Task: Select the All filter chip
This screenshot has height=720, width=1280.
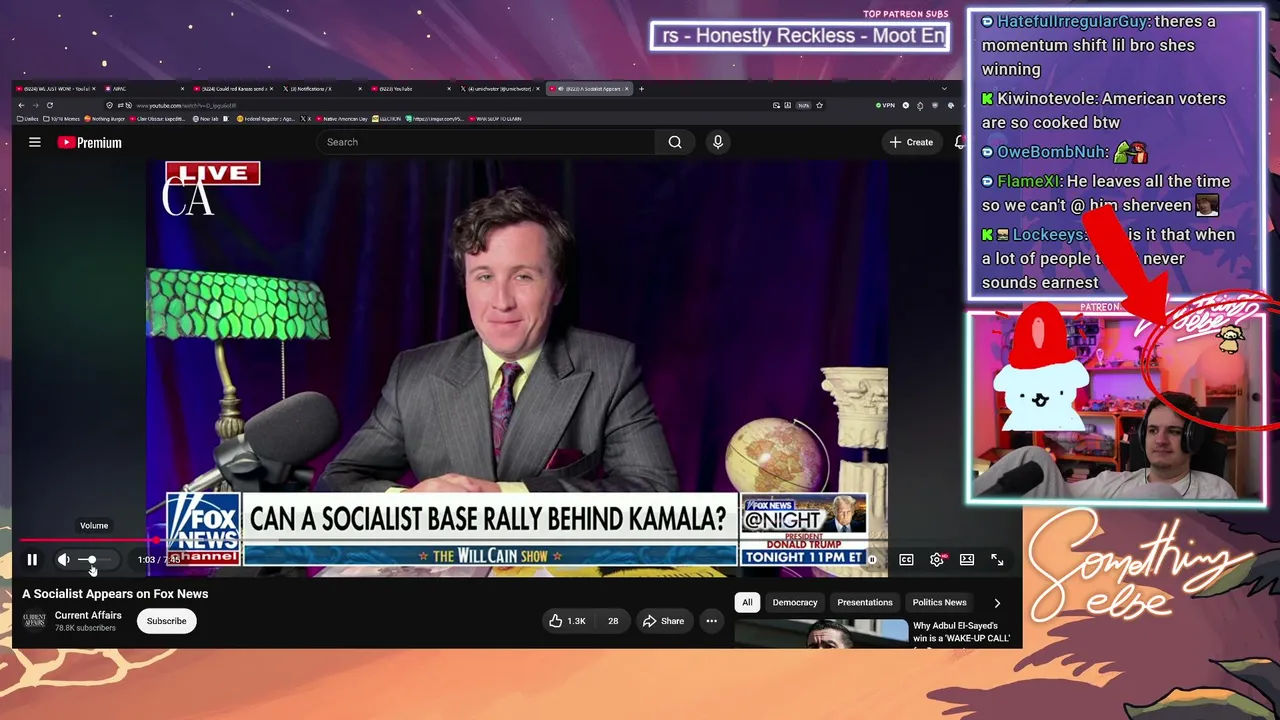Action: click(x=747, y=602)
